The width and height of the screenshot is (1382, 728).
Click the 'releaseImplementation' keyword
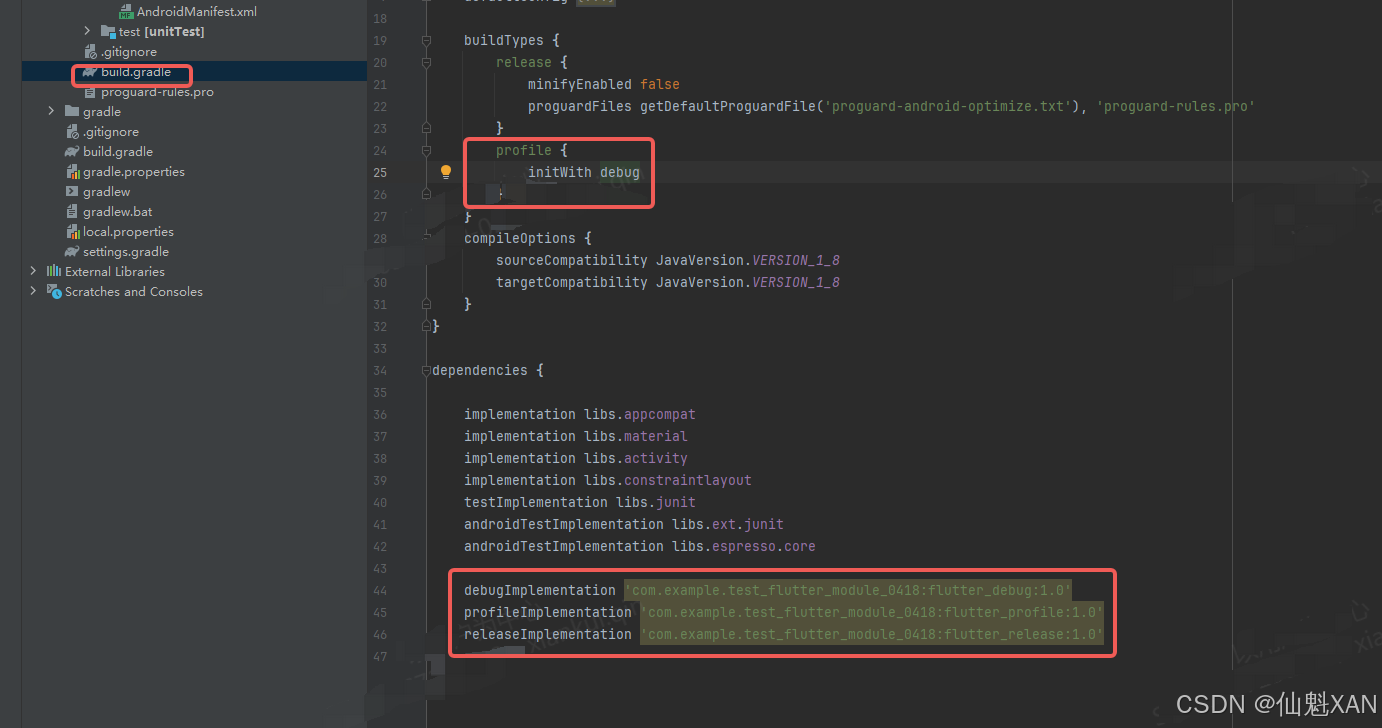(x=548, y=635)
